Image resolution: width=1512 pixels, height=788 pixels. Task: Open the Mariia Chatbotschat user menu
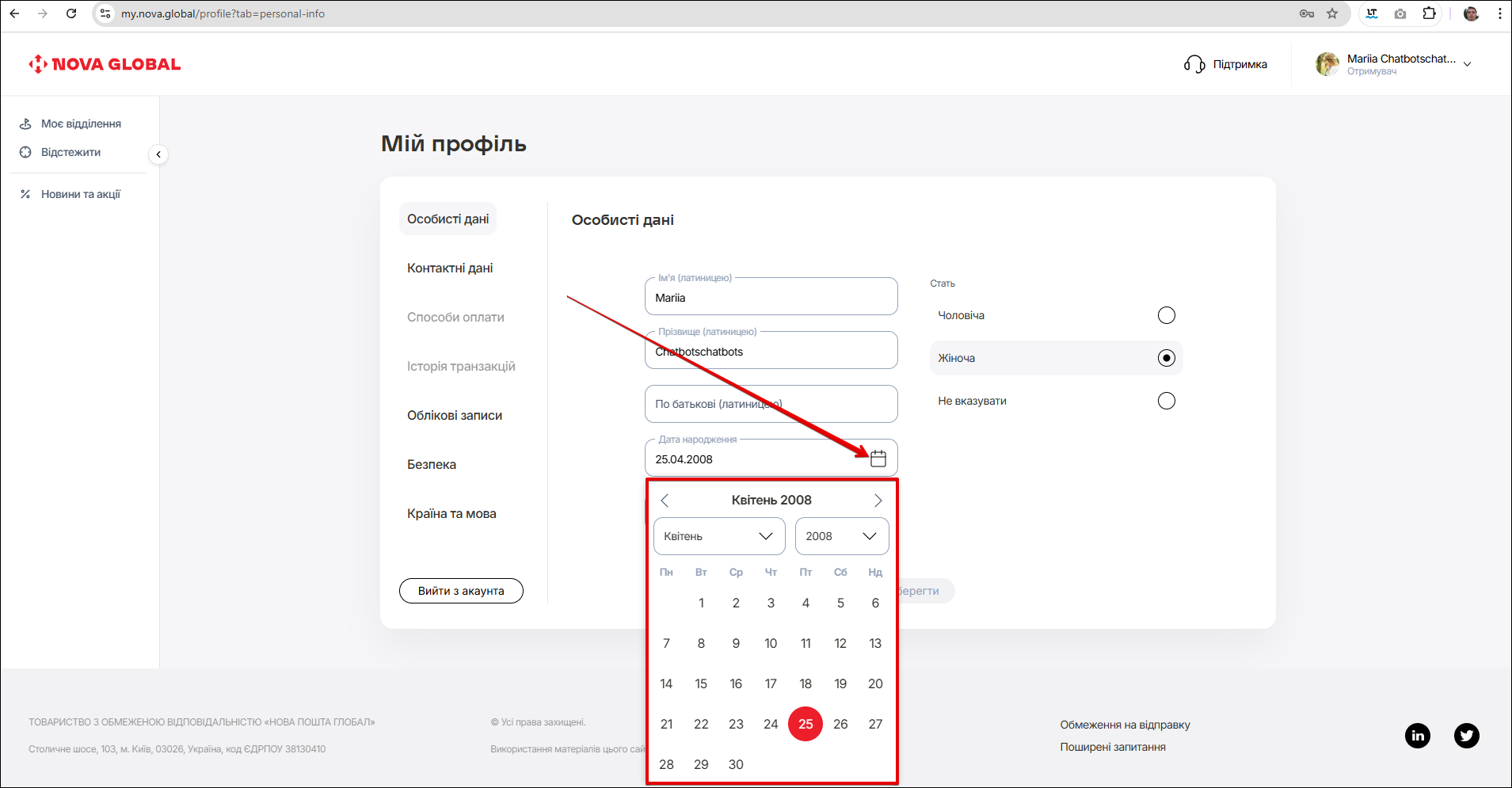1394,64
